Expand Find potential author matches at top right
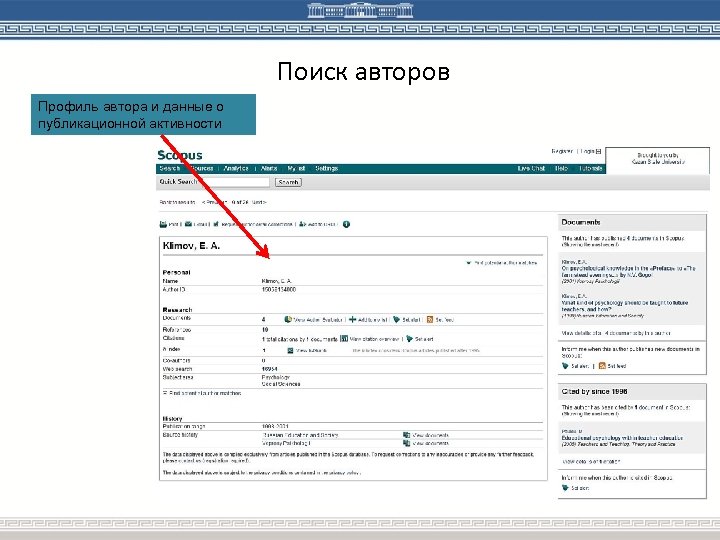Image resolution: width=720 pixels, height=540 pixels. (501, 263)
